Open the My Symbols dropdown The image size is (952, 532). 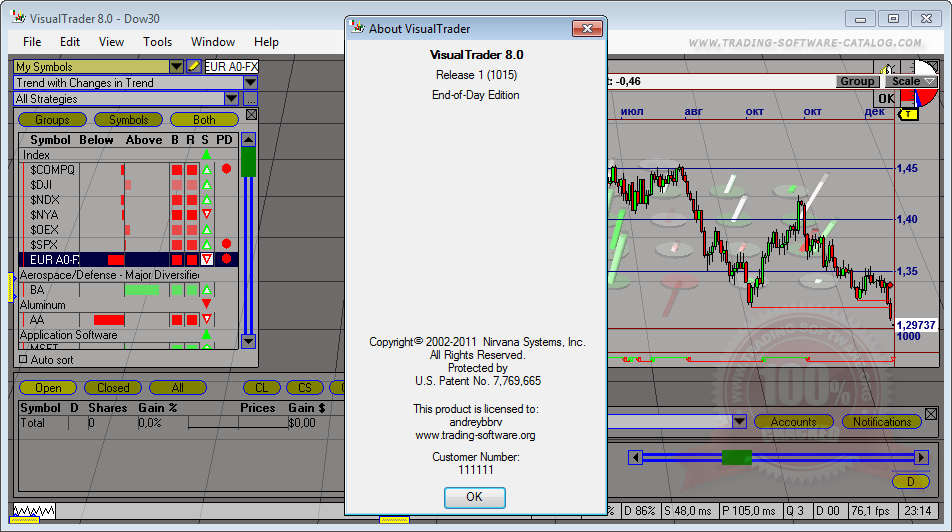(x=176, y=67)
